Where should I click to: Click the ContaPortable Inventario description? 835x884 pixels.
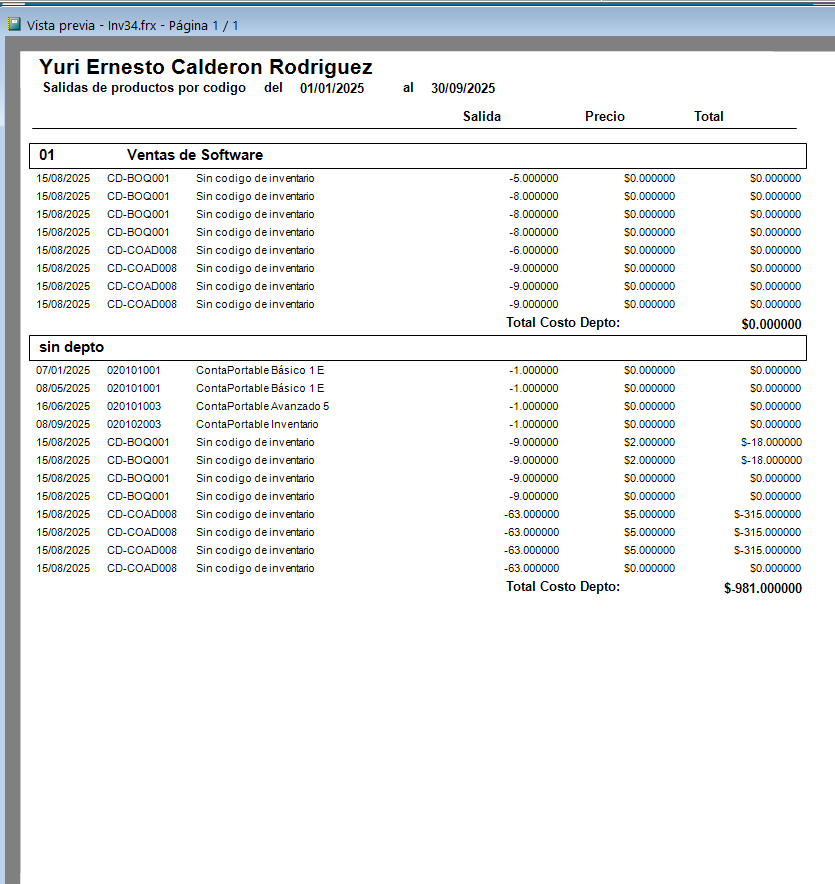[x=257, y=425]
